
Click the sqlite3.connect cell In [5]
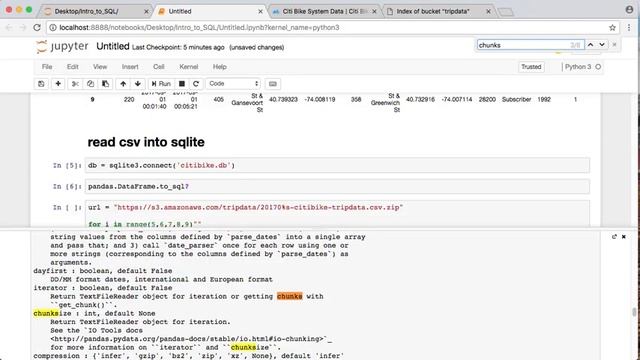(x=337, y=165)
